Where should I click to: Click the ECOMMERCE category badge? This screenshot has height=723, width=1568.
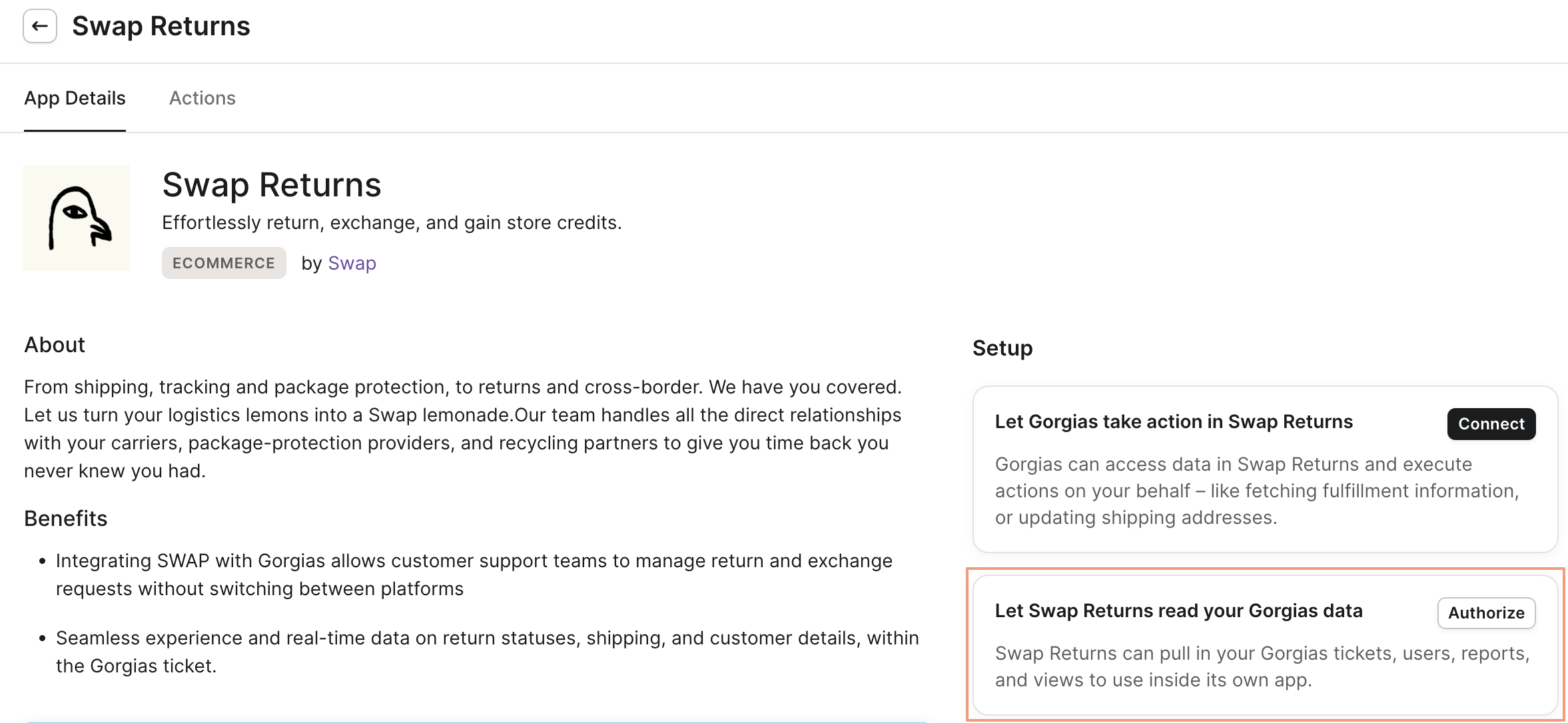(x=224, y=263)
